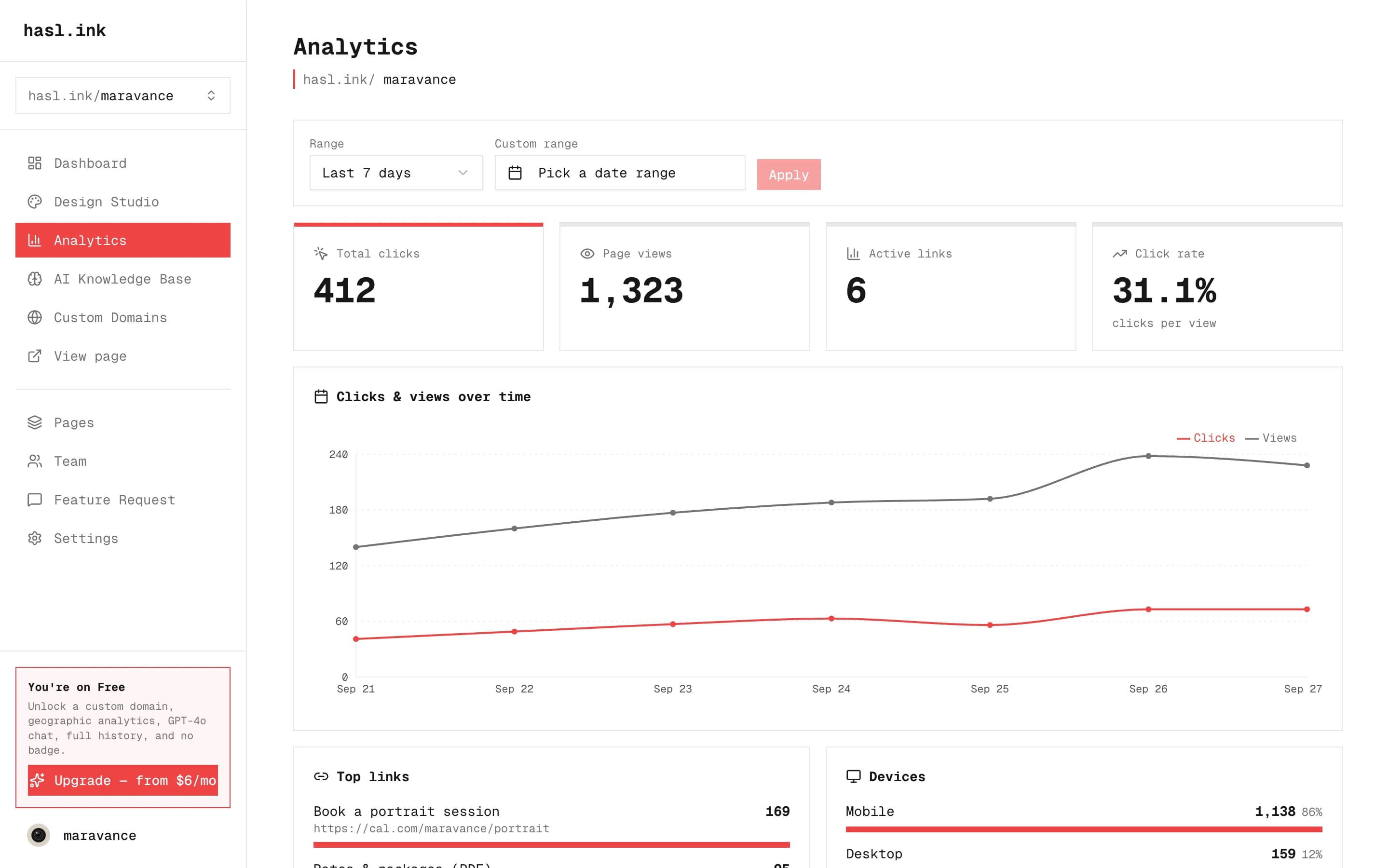The height and width of the screenshot is (868, 1389).
Task: Select the Click rate stat card
Action: 1217,286
